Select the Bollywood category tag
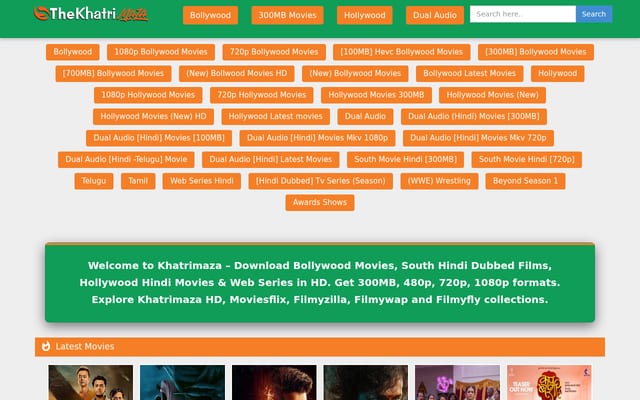The image size is (640, 400). coord(73,52)
